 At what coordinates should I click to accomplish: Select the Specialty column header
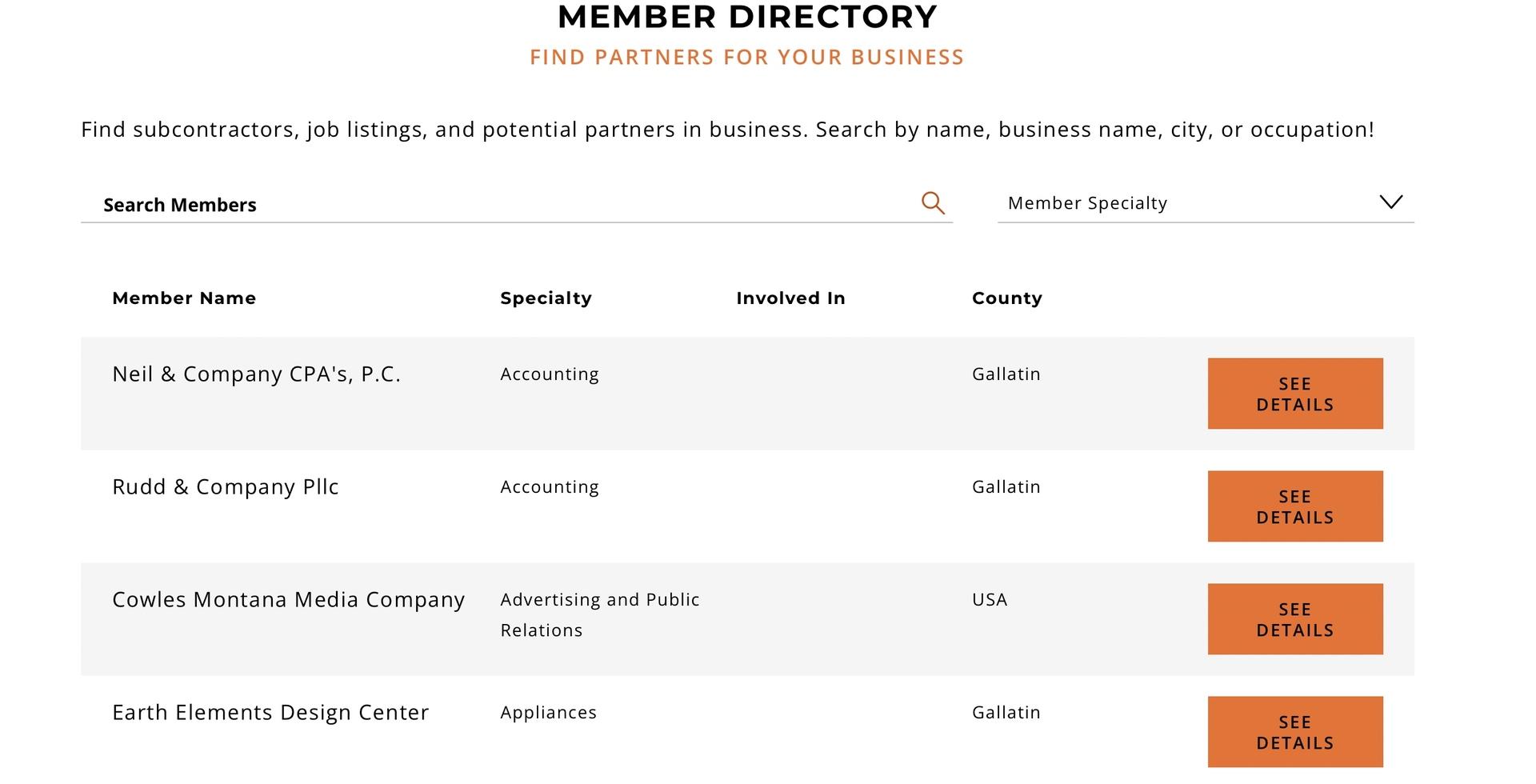[x=546, y=298]
